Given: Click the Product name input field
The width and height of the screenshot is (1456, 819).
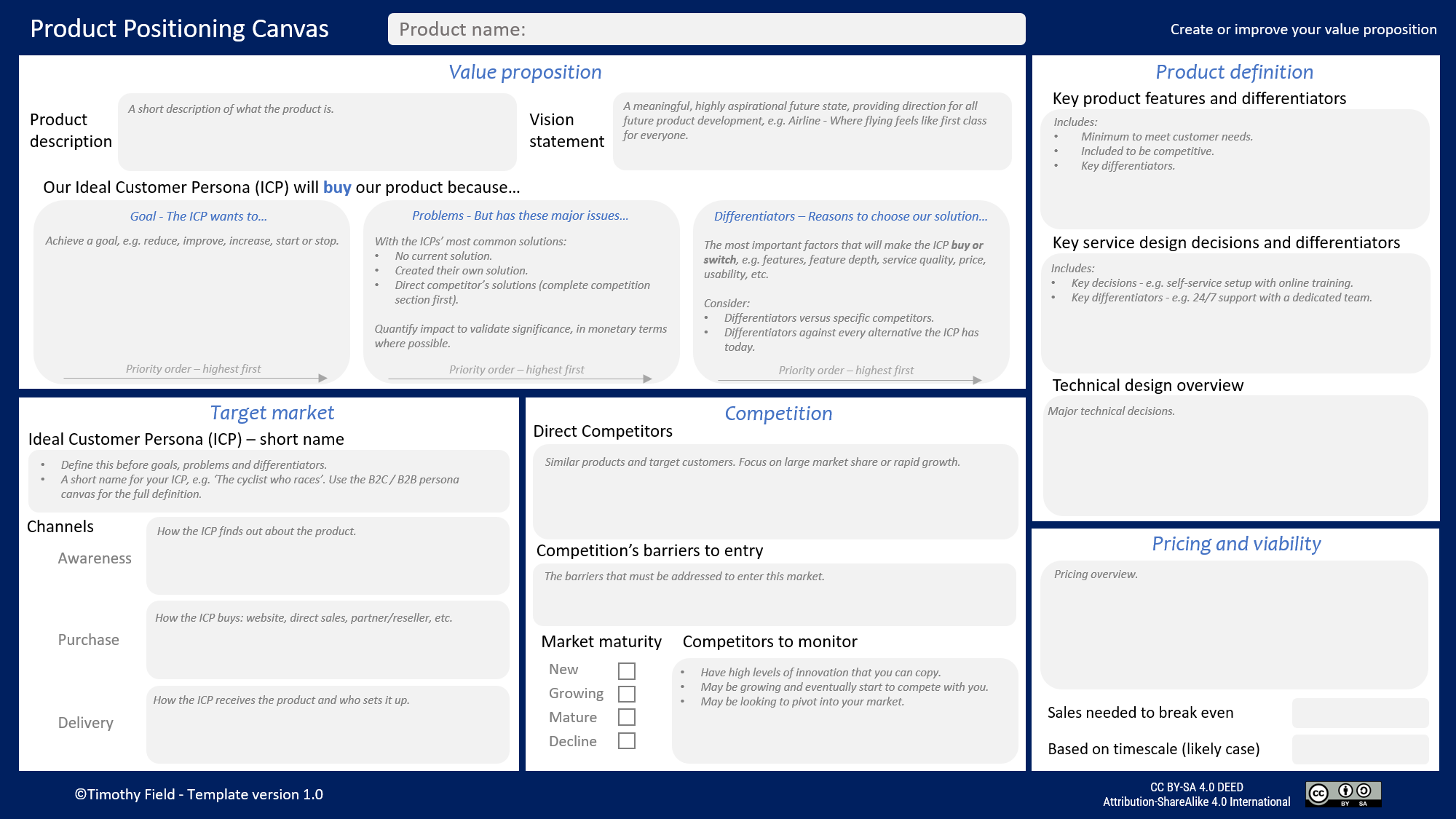Looking at the screenshot, I should tap(706, 29).
